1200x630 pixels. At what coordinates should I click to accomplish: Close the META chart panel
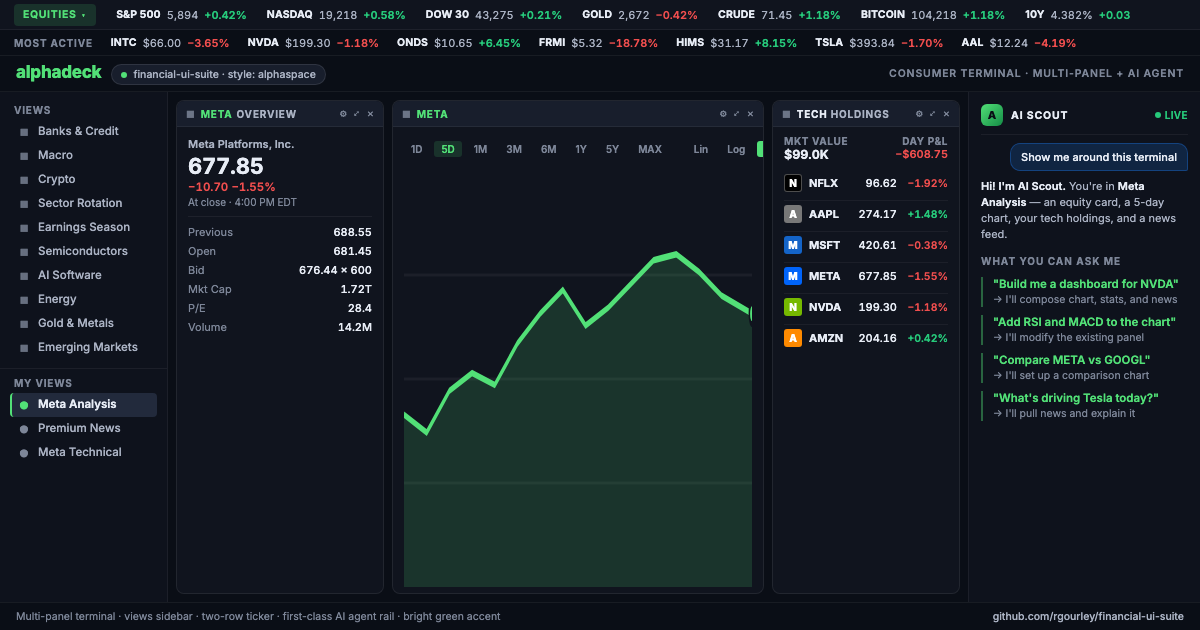pyautogui.click(x=750, y=114)
